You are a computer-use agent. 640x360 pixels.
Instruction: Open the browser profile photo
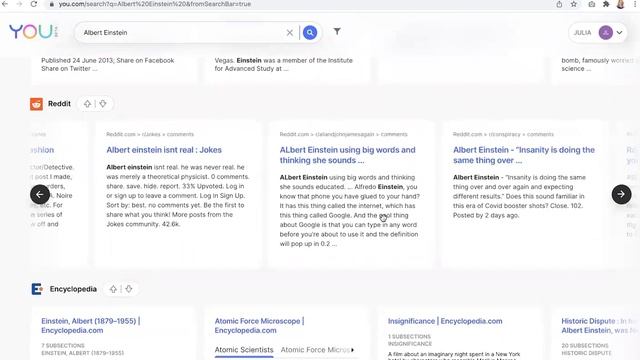621,4
